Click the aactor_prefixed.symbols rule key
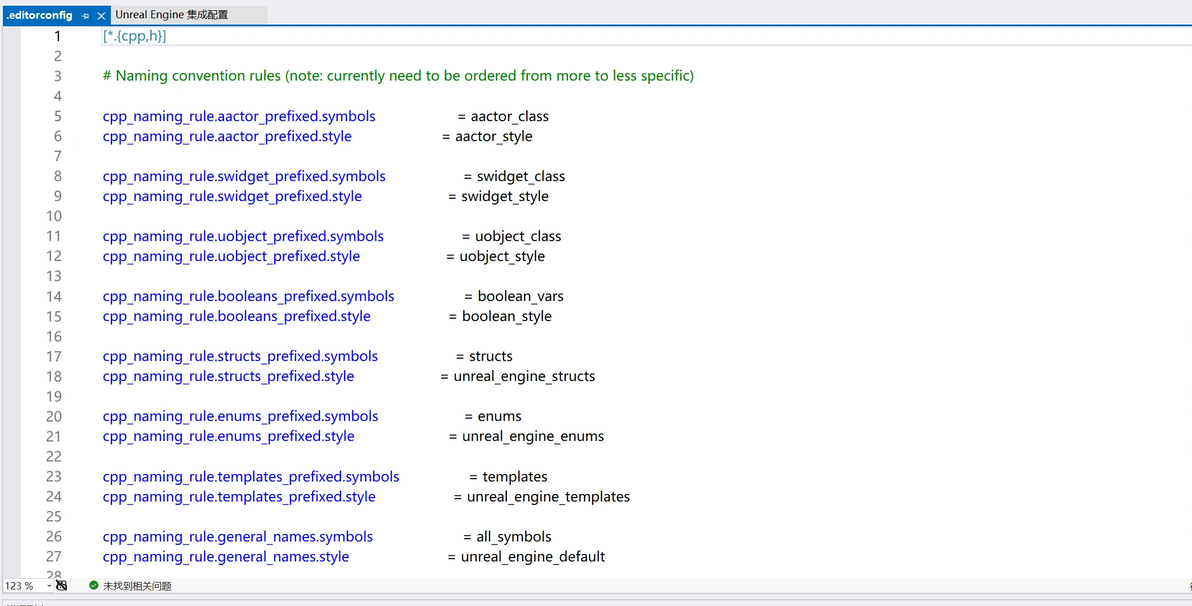 tap(239, 116)
